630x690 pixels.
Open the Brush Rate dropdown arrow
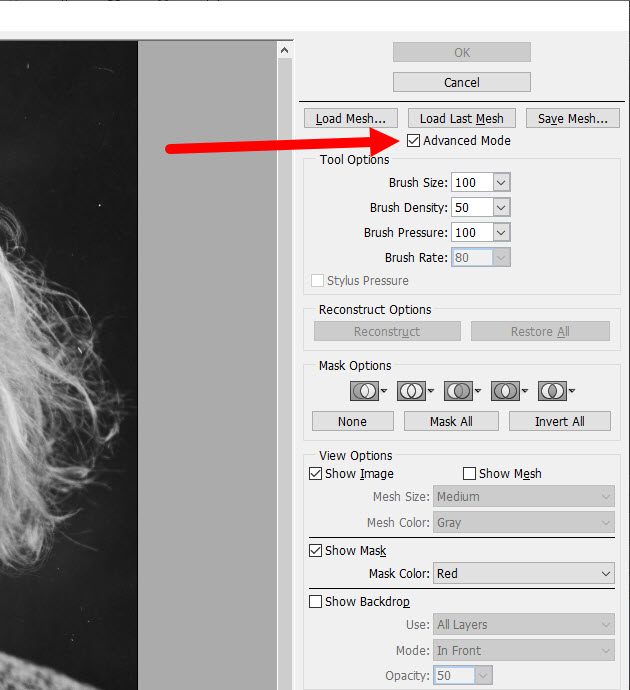coord(501,257)
